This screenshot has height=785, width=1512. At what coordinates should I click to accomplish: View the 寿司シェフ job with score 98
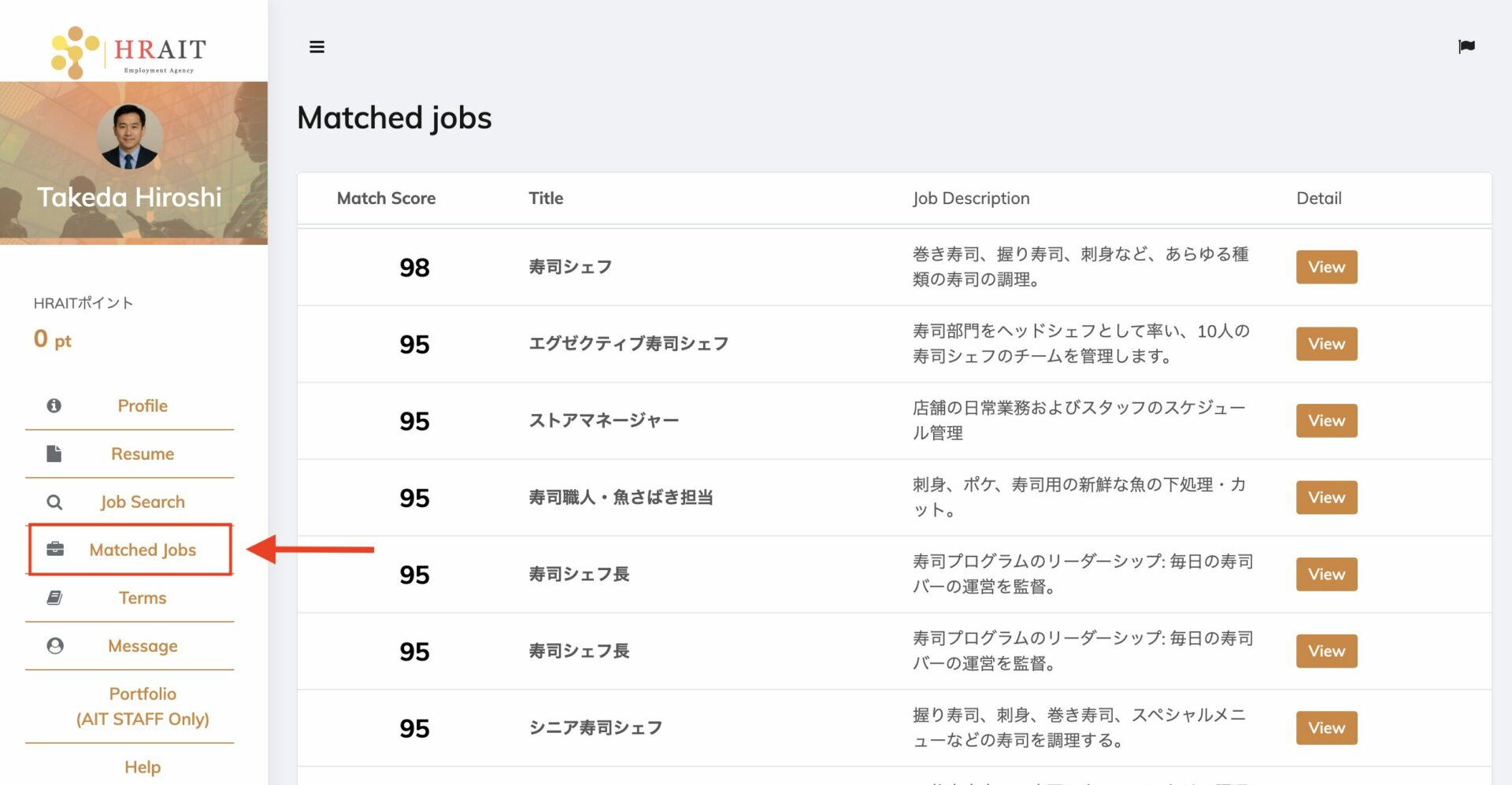click(x=1326, y=267)
